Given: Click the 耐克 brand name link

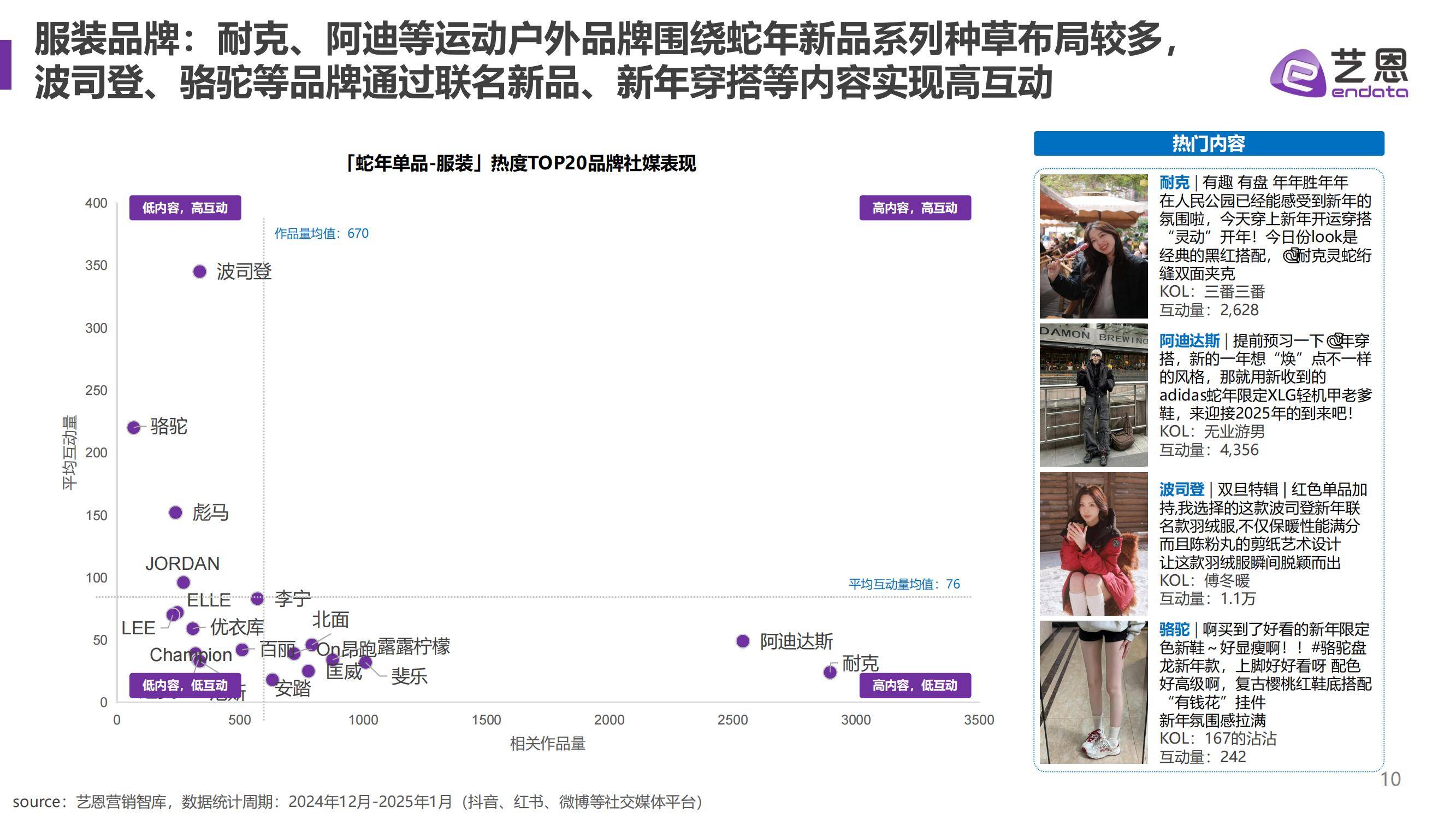Looking at the screenshot, I should (x=1175, y=182).
